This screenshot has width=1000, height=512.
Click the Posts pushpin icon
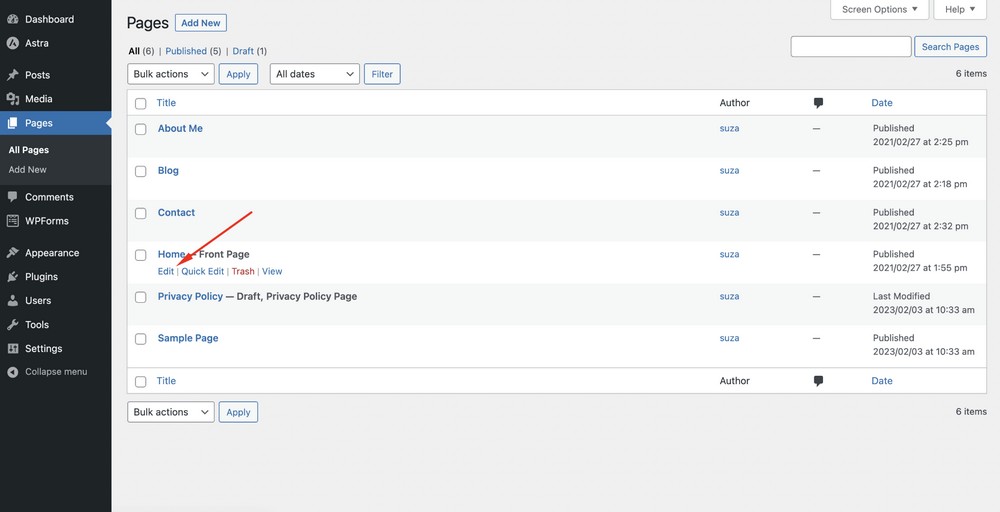13,75
